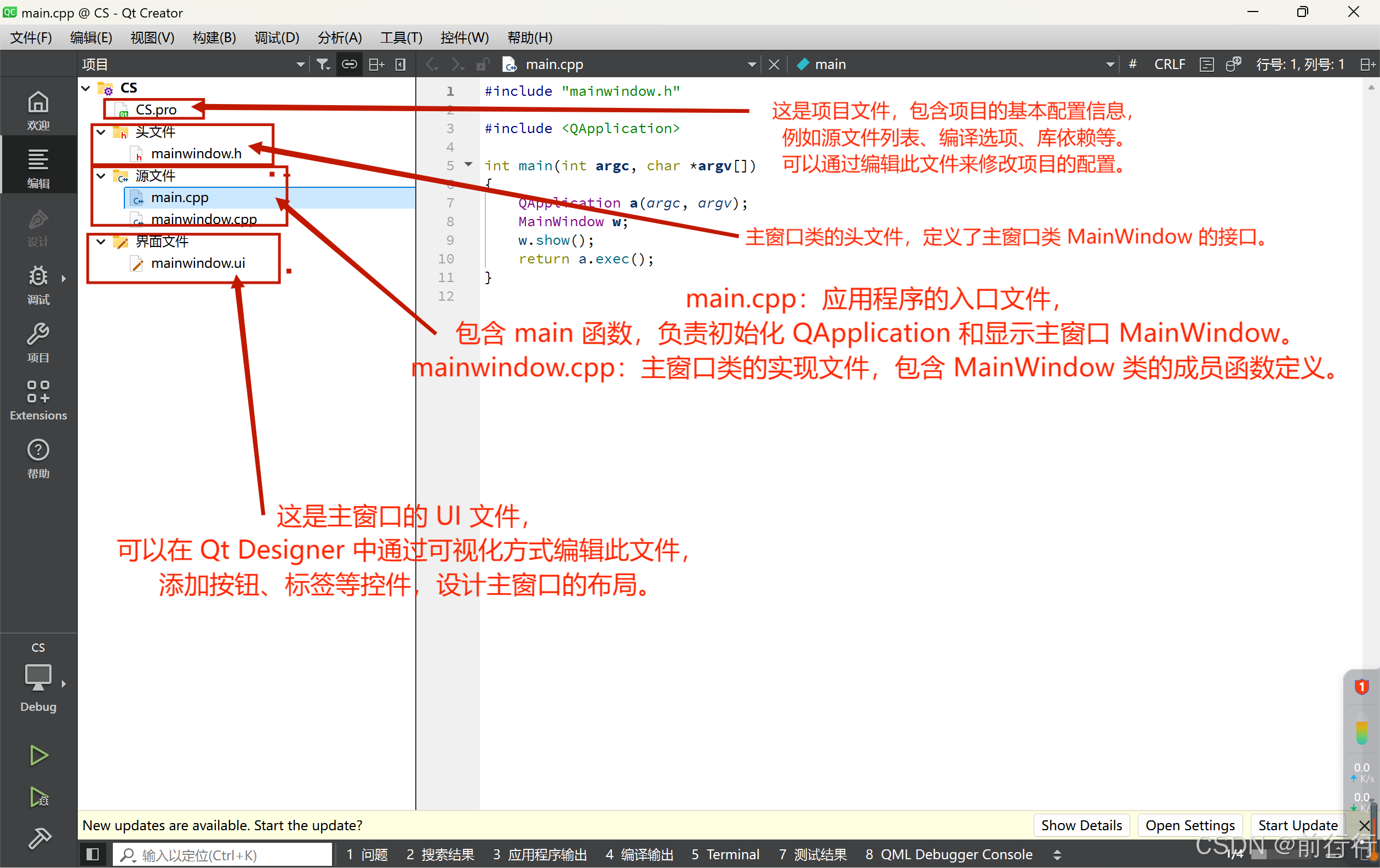Click the filter tree icon in the project pane
This screenshot has width=1380, height=868.
(x=323, y=64)
